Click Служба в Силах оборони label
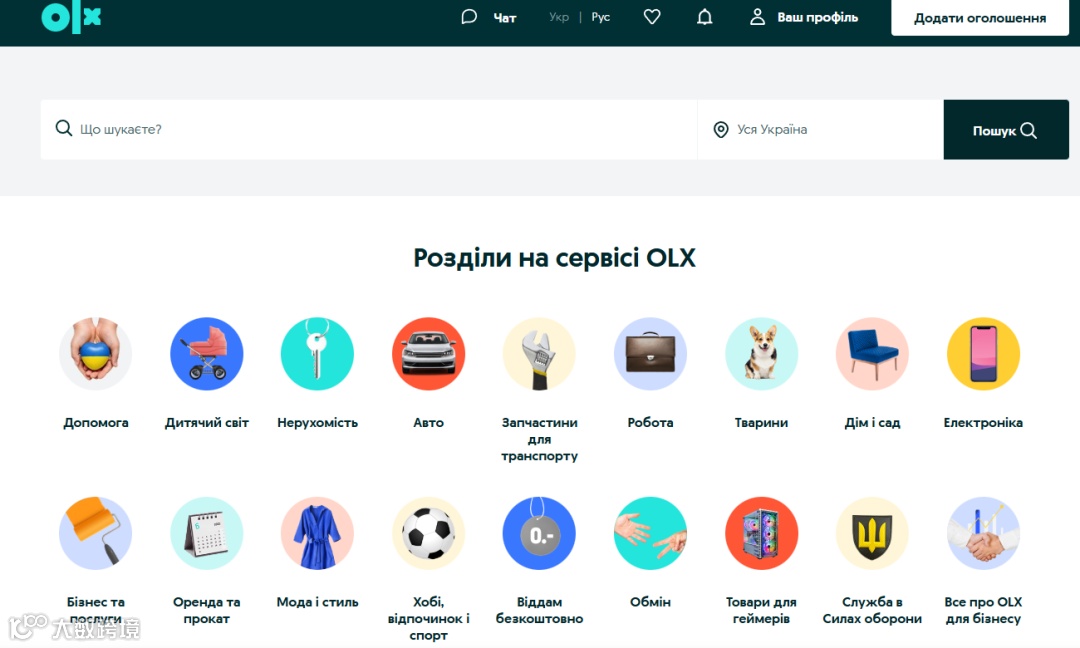 click(872, 610)
